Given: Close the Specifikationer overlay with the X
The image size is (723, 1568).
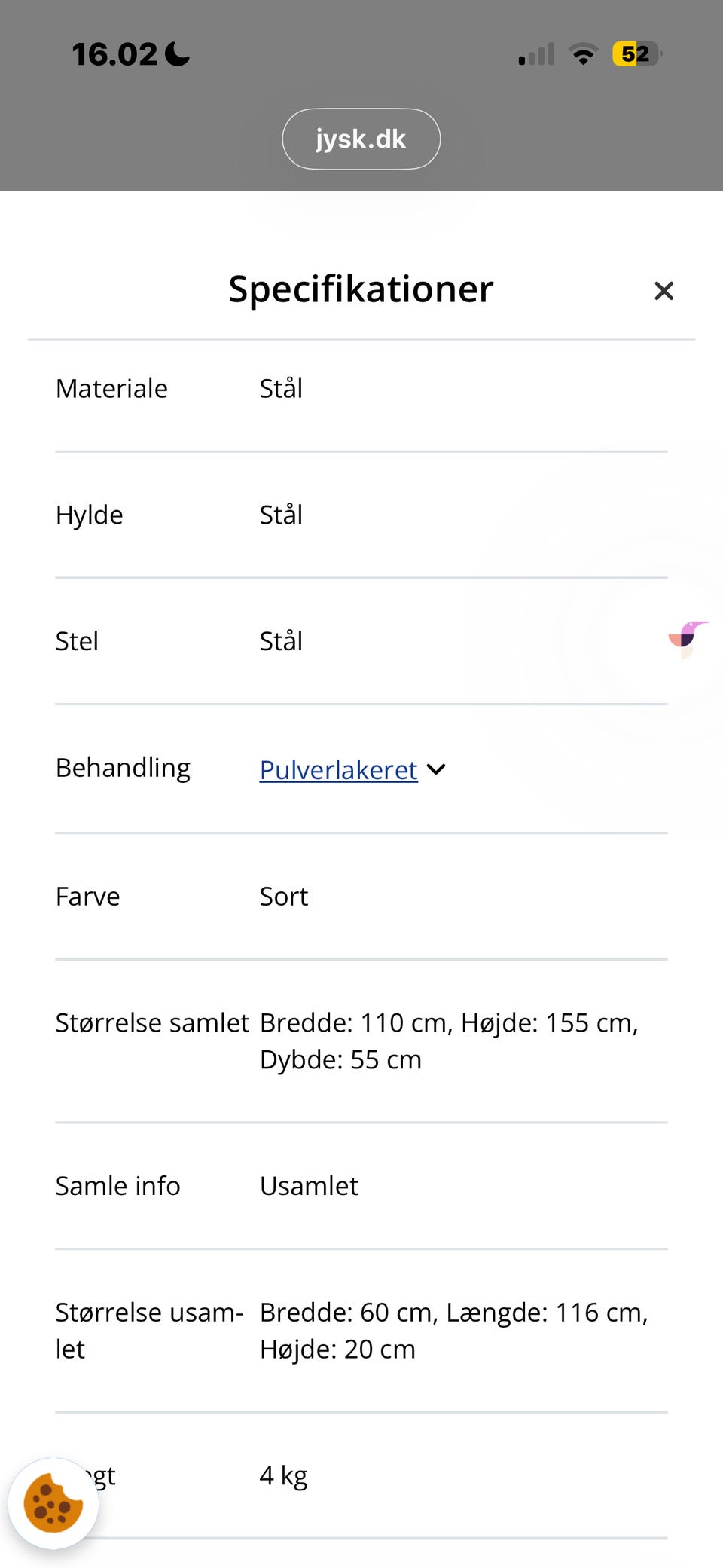Looking at the screenshot, I should [x=664, y=290].
